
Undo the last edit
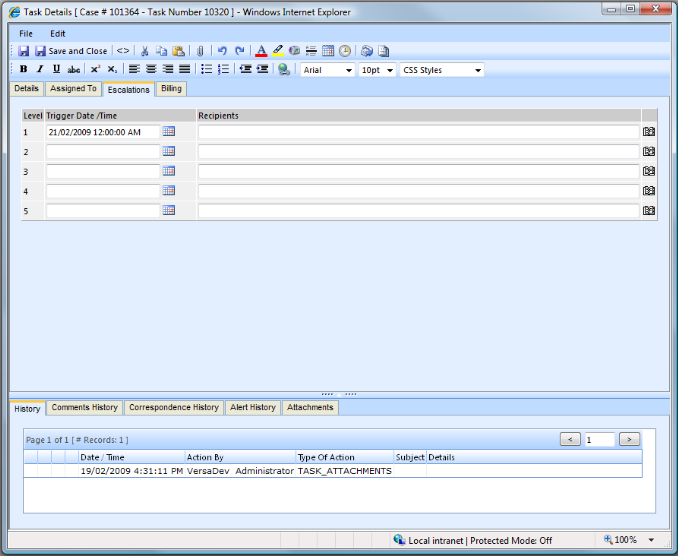(x=222, y=51)
